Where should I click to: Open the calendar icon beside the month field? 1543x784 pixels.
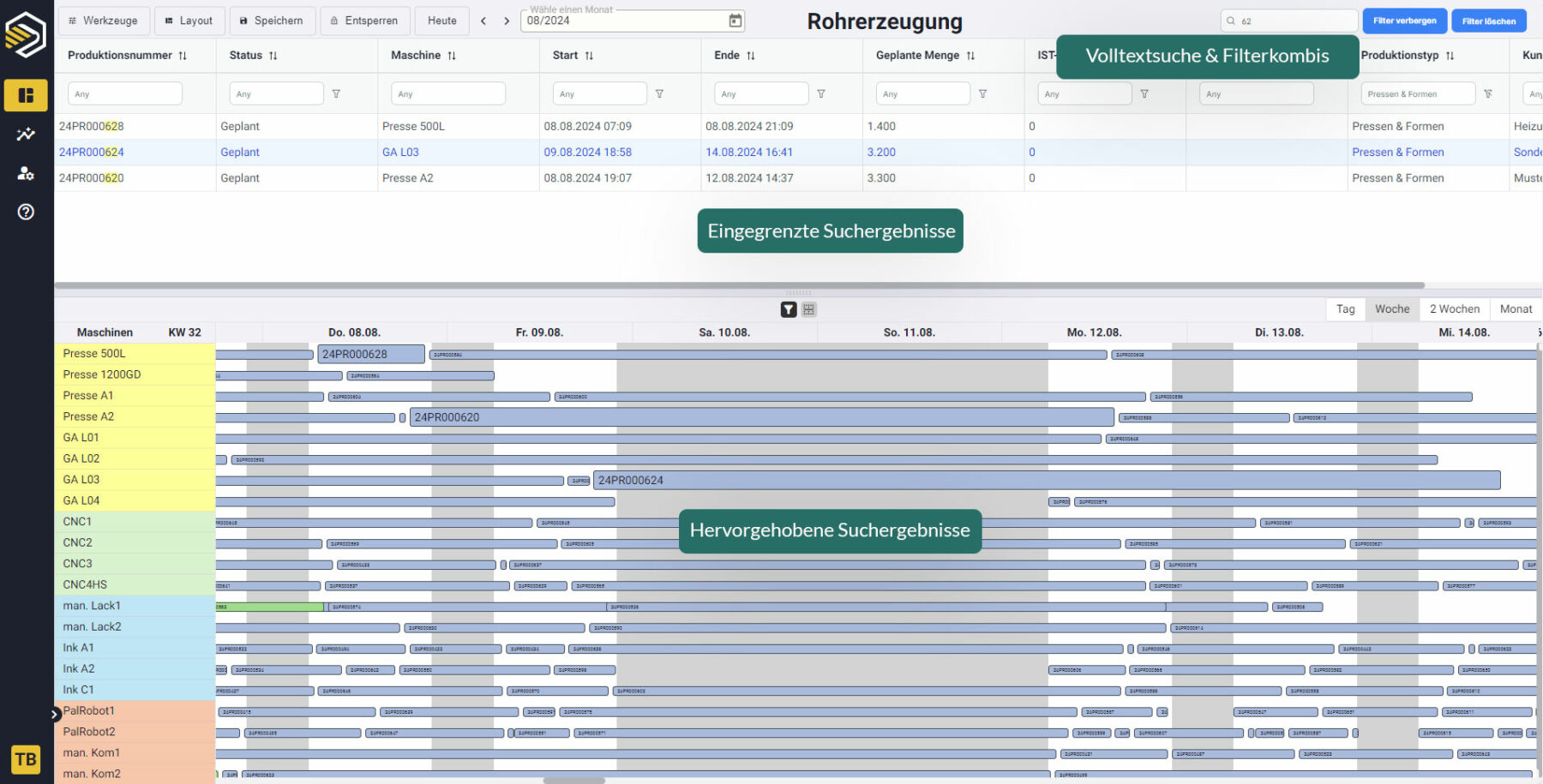pos(735,21)
